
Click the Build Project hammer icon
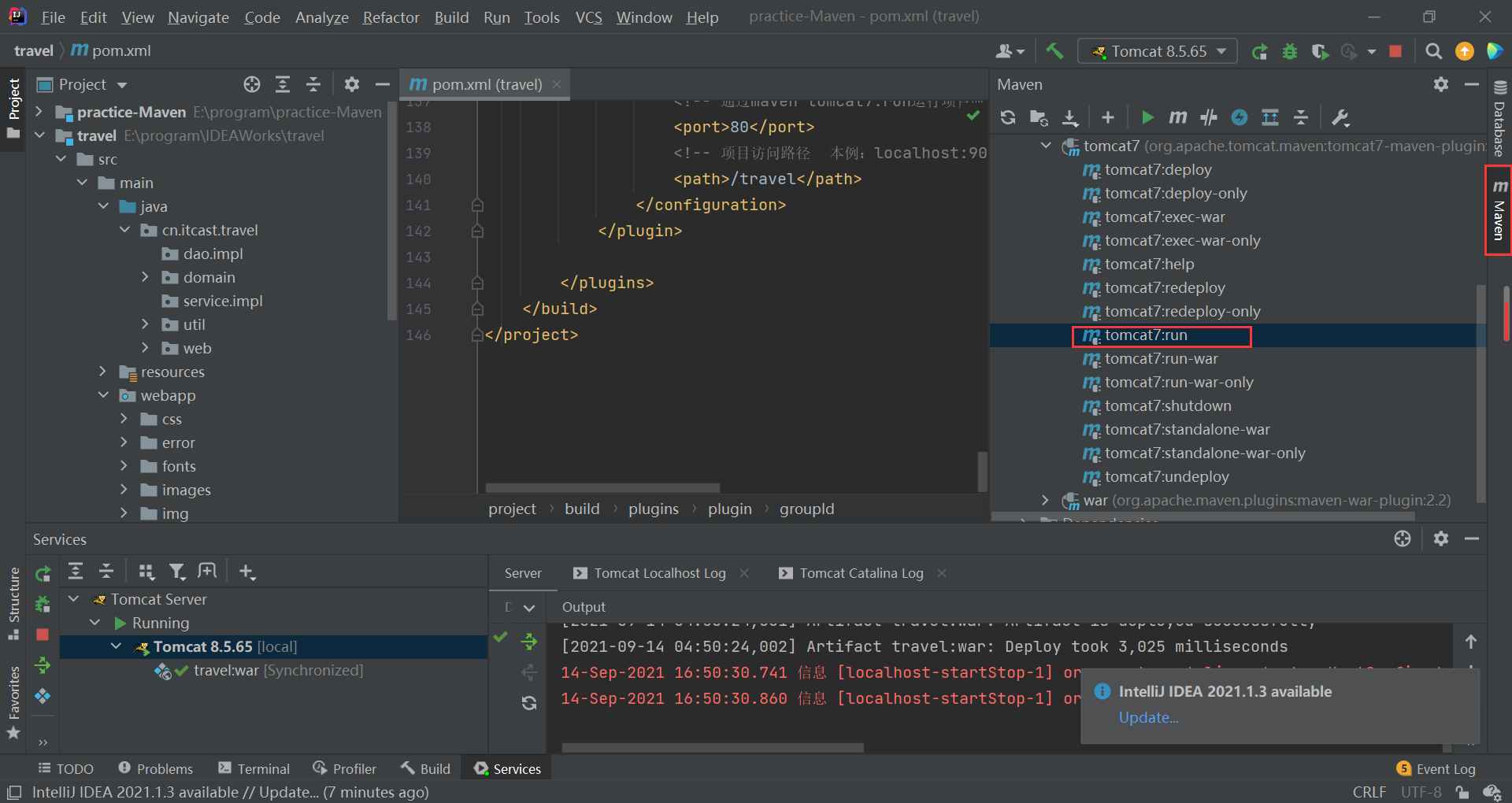point(1054,51)
